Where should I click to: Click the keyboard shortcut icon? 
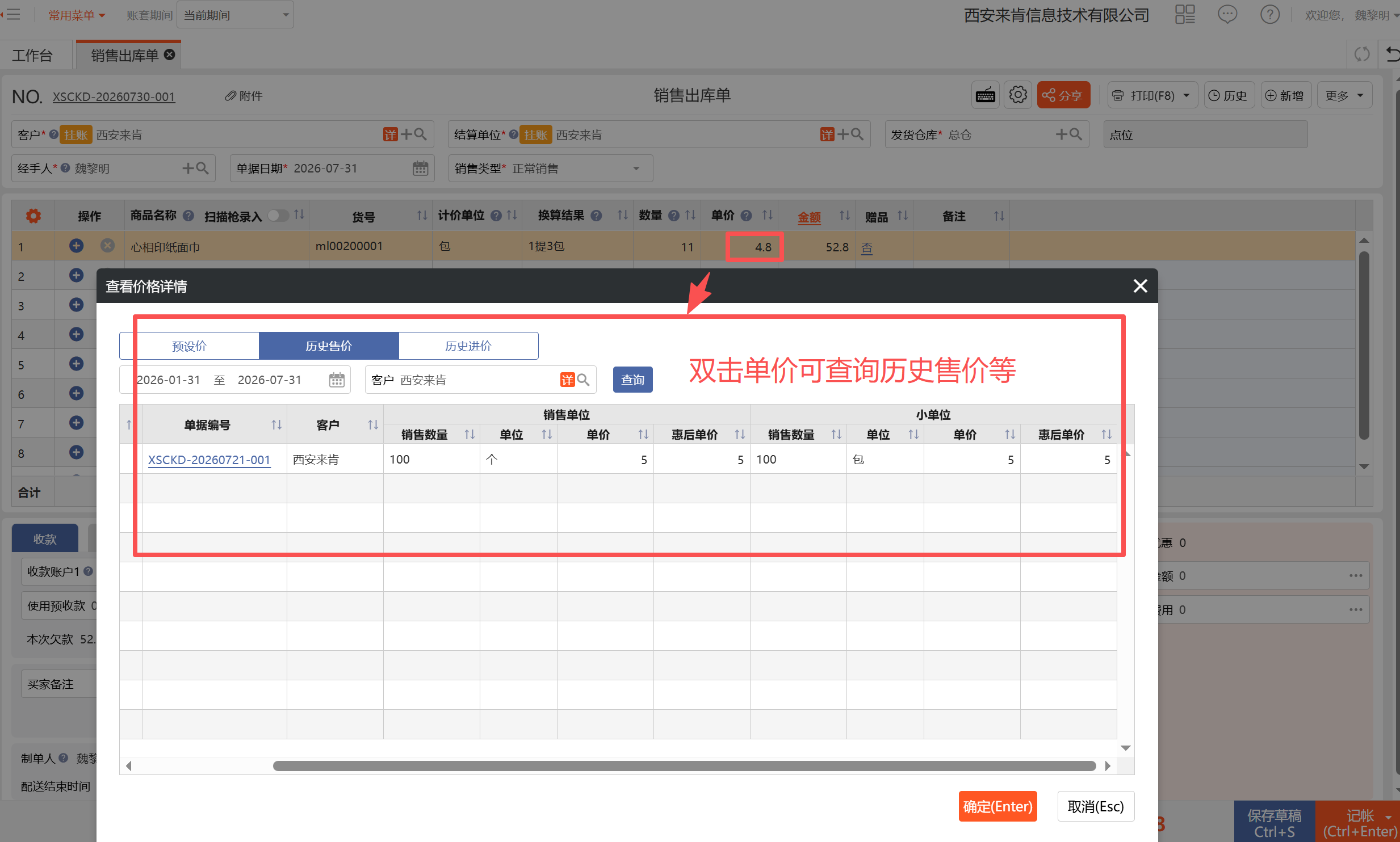click(985, 95)
